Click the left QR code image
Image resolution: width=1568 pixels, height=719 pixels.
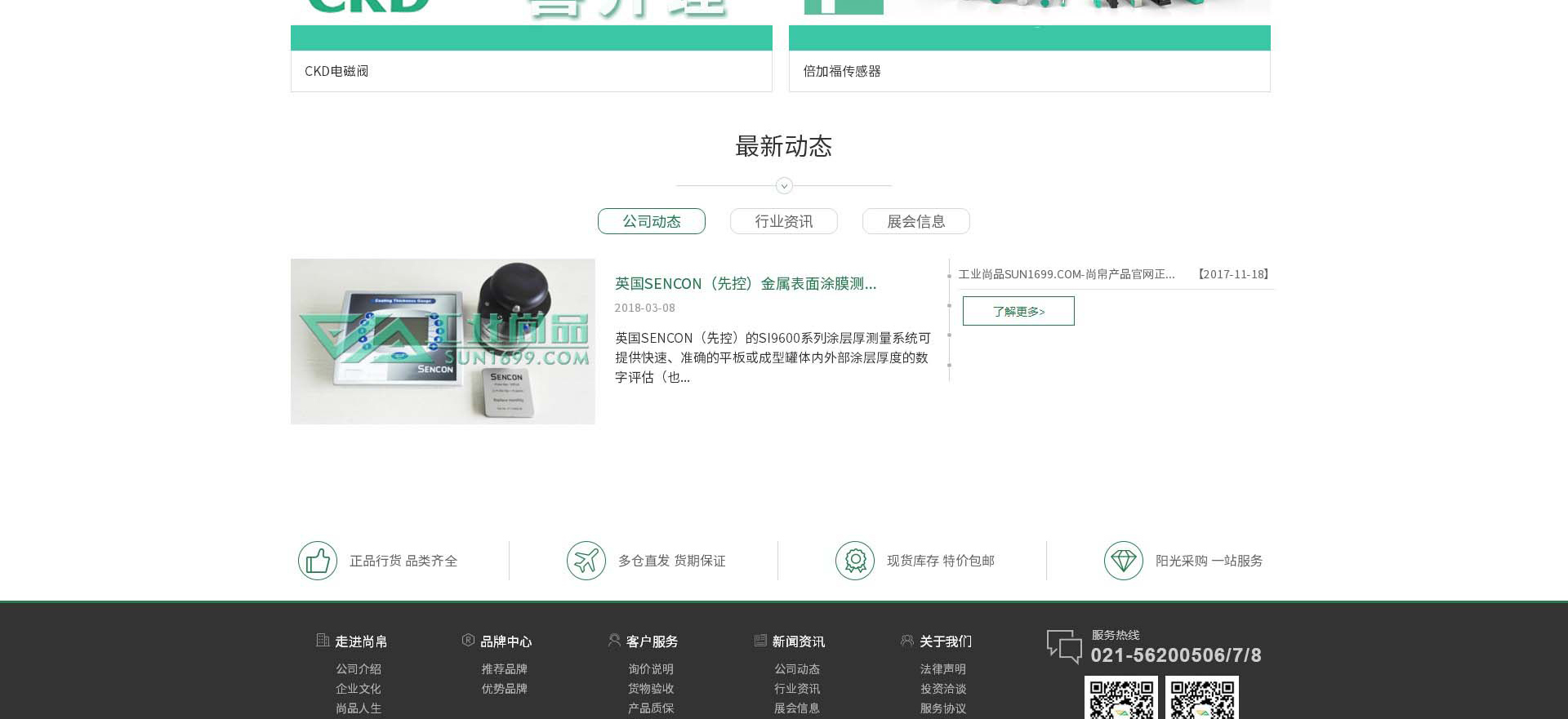tap(1121, 698)
